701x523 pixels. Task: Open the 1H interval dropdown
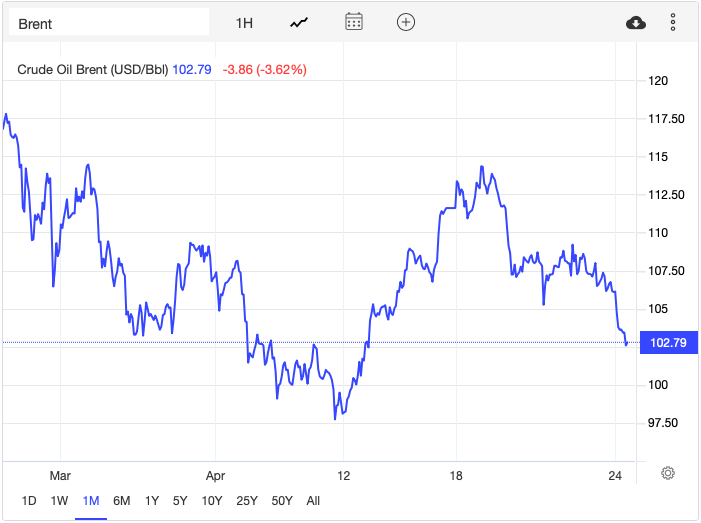pyautogui.click(x=245, y=23)
